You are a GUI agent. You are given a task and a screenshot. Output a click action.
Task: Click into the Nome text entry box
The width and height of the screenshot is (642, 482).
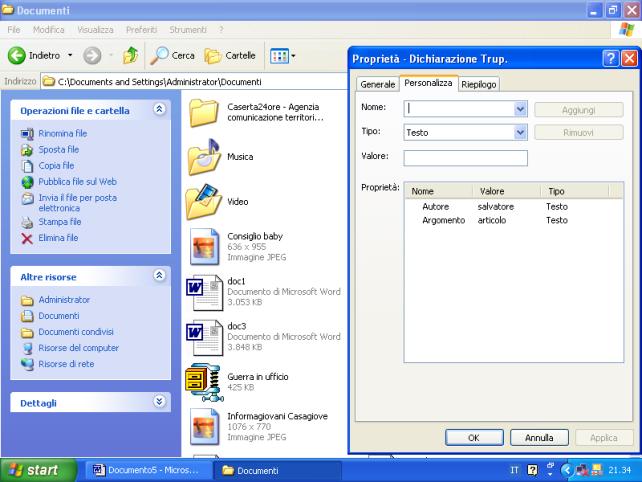[459, 109]
